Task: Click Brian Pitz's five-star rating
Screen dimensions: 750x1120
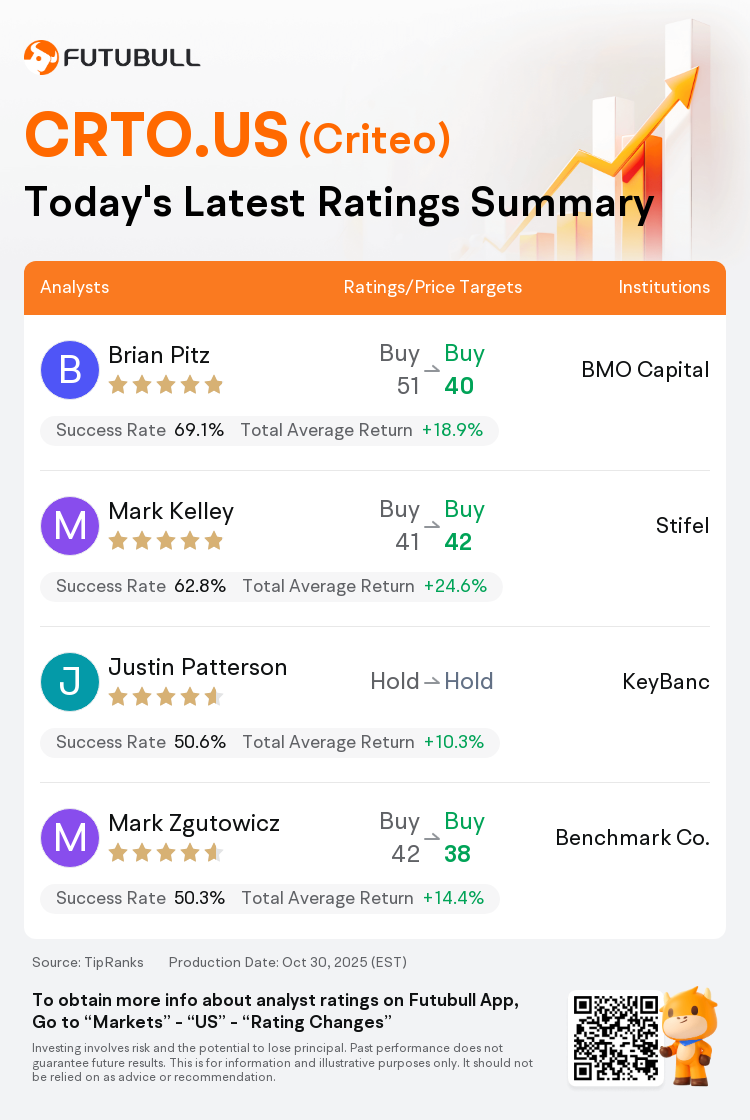Action: [x=165, y=385]
